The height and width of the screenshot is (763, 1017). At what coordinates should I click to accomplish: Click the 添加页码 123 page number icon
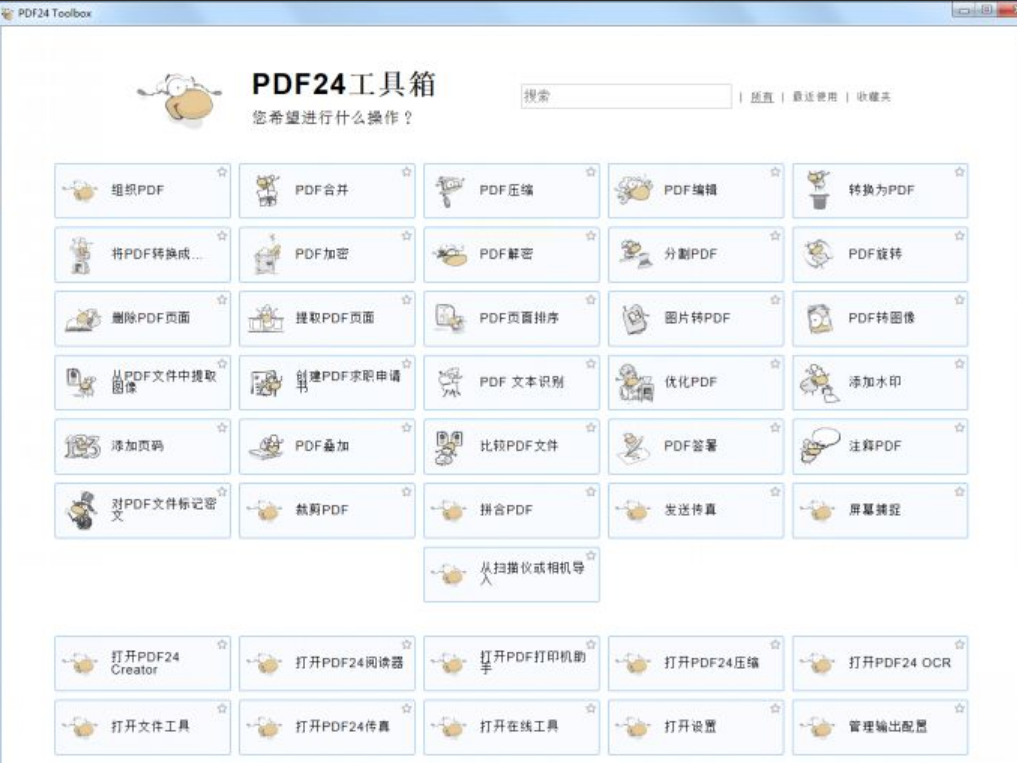[x=82, y=446]
